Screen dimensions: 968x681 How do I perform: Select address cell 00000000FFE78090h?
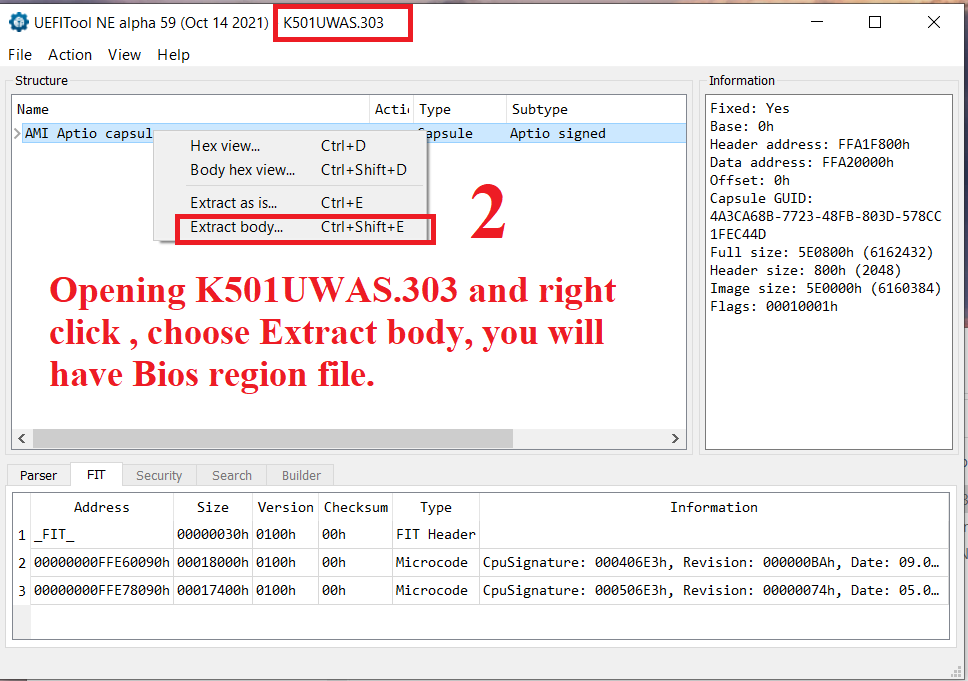pyautogui.click(x=102, y=590)
